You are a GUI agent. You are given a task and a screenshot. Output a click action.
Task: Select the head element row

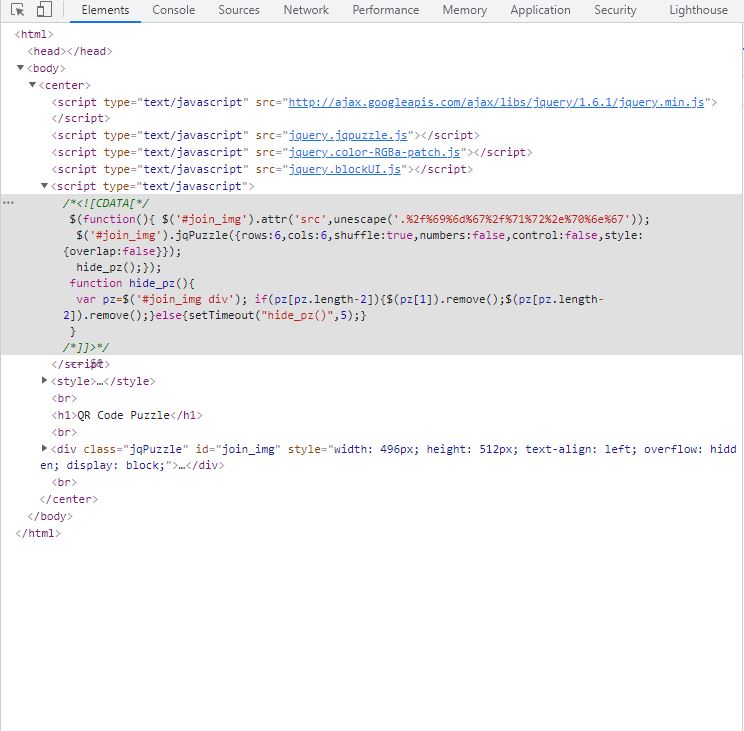tap(70, 51)
